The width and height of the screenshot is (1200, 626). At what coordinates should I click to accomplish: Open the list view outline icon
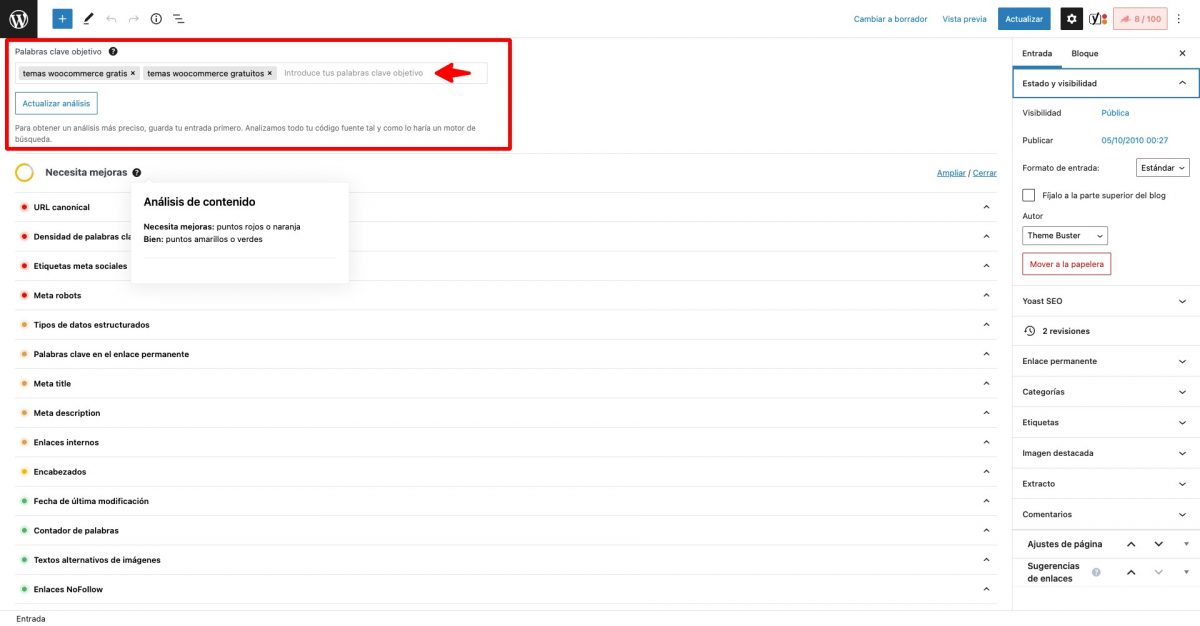178,18
